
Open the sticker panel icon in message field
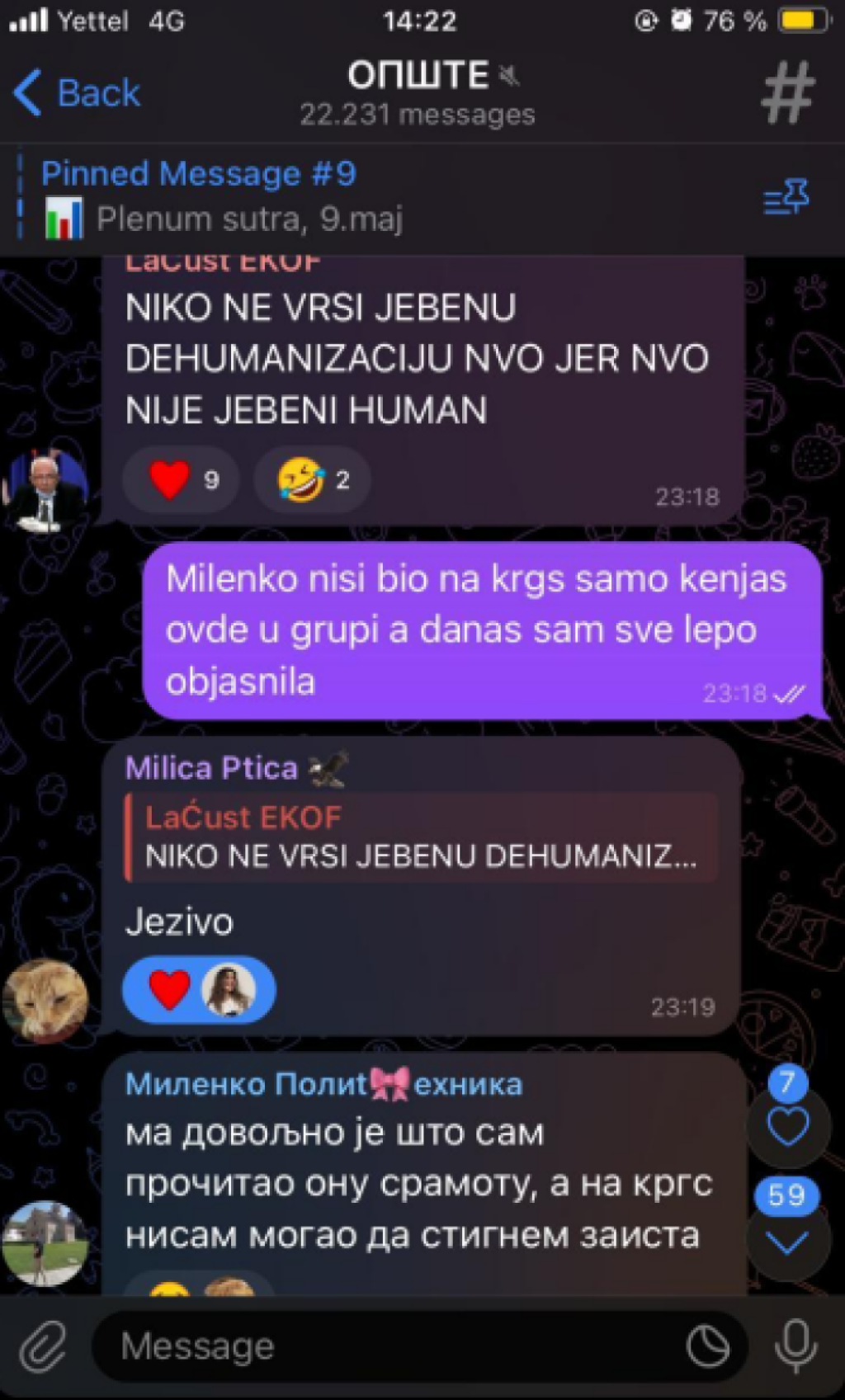[x=708, y=1346]
